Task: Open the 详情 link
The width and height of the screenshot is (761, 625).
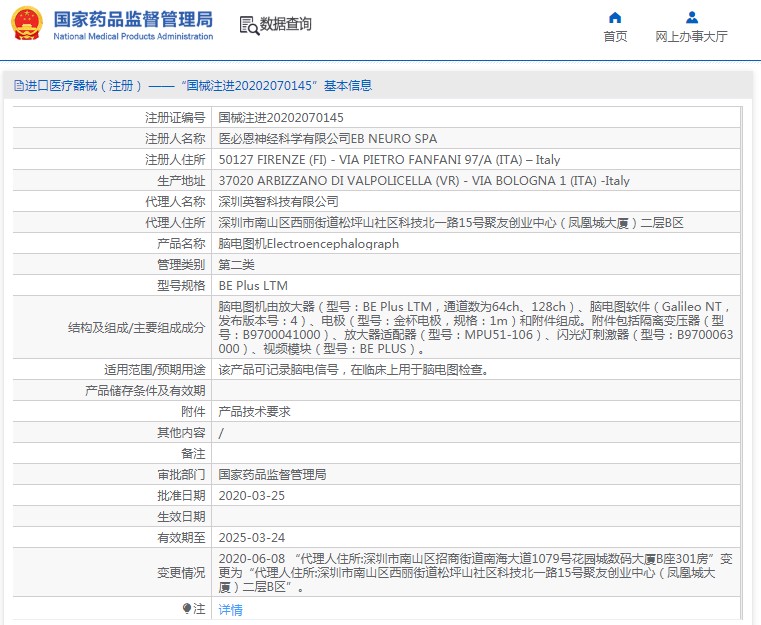Action: [231, 609]
